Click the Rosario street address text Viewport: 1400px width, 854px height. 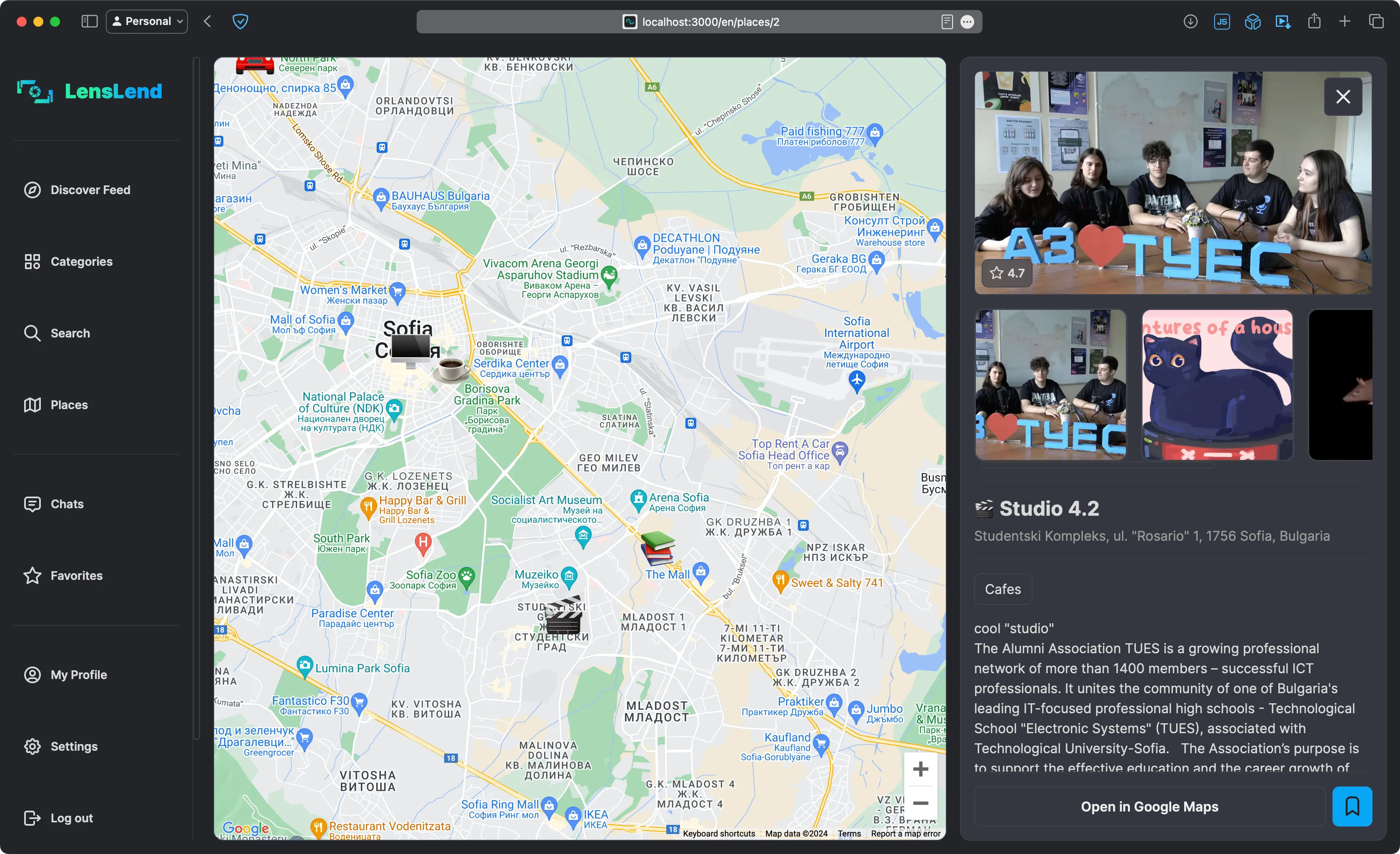coord(1152,536)
